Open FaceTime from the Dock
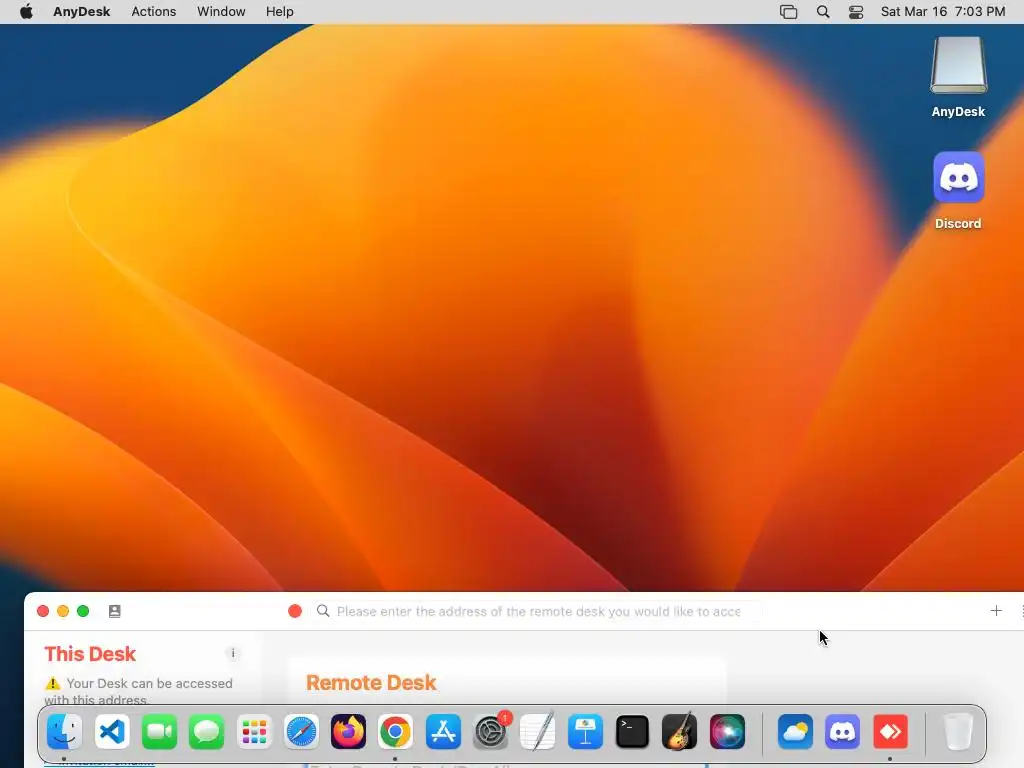The height and width of the screenshot is (768, 1024). coord(159,731)
